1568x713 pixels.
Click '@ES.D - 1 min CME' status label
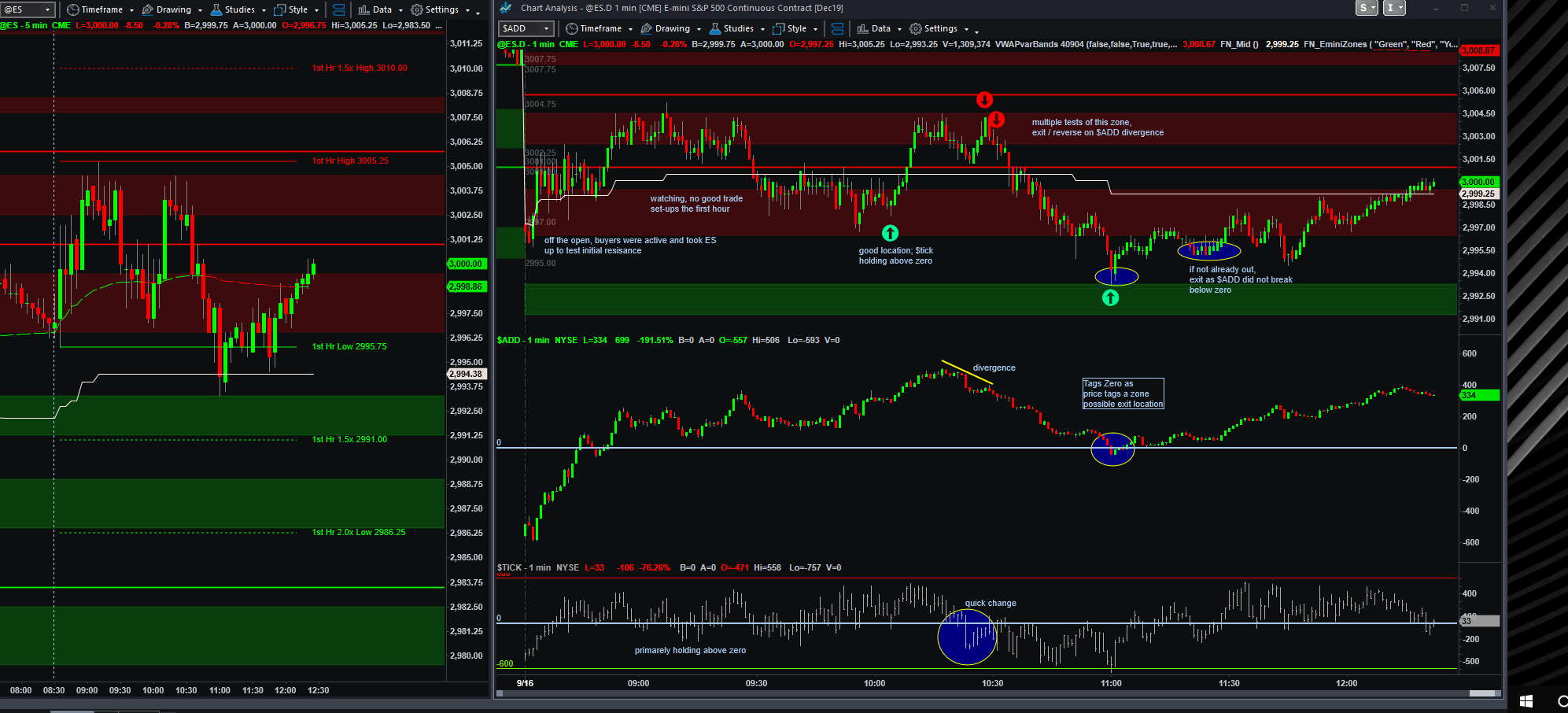[x=537, y=44]
